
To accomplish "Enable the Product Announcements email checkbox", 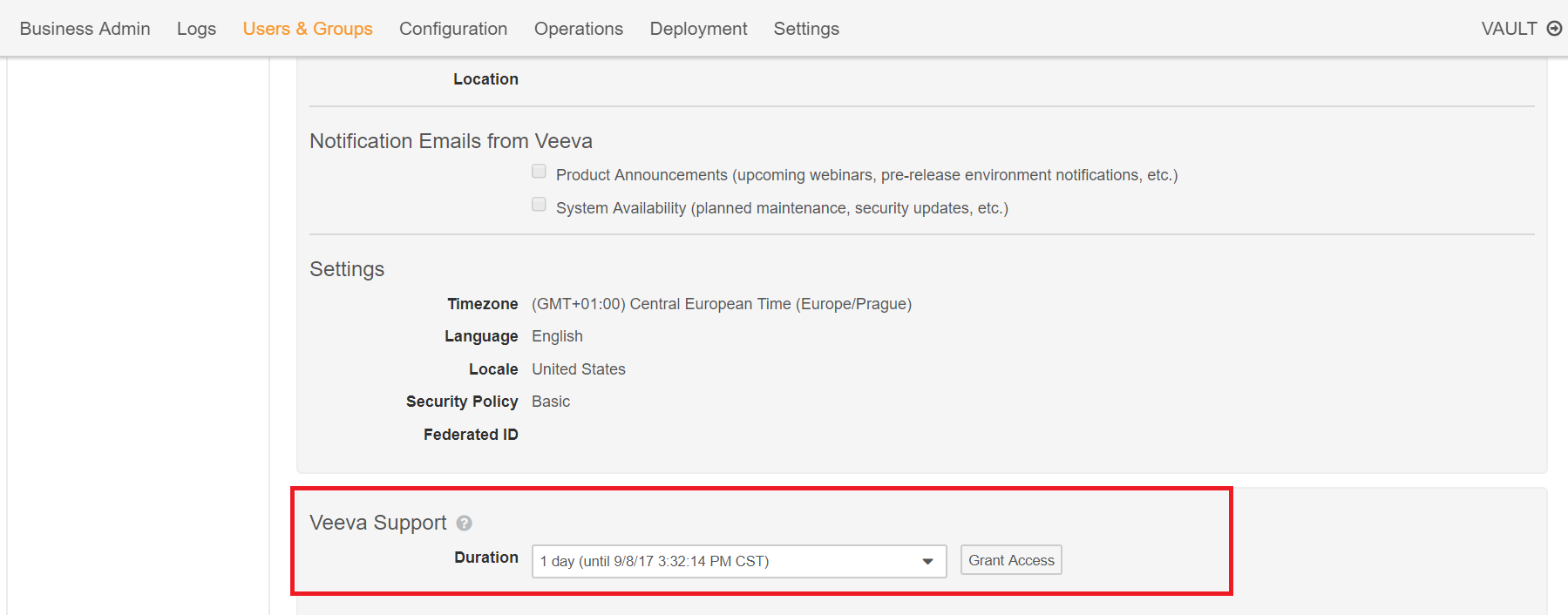I will click(x=539, y=172).
